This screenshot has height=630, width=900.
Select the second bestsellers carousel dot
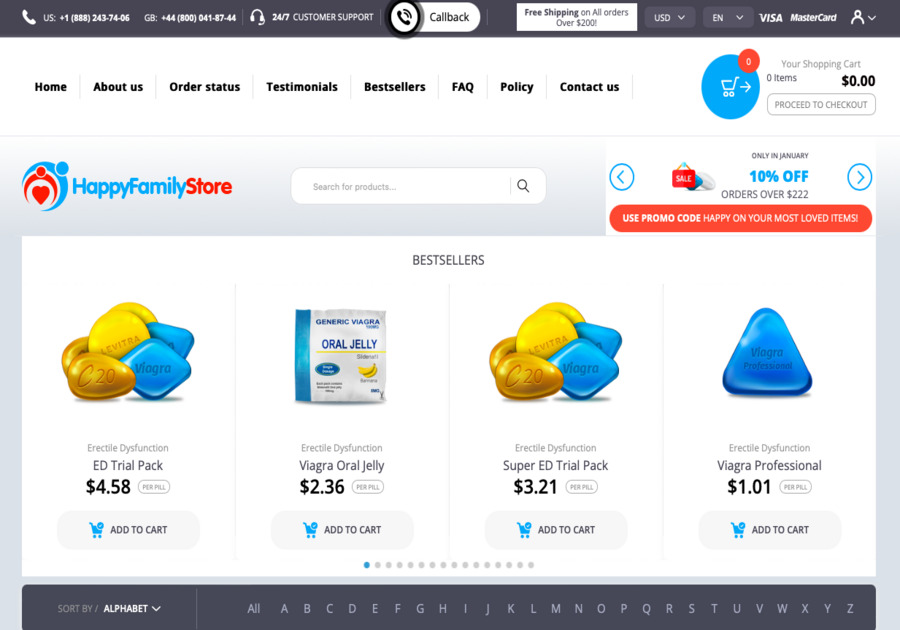coord(378,565)
